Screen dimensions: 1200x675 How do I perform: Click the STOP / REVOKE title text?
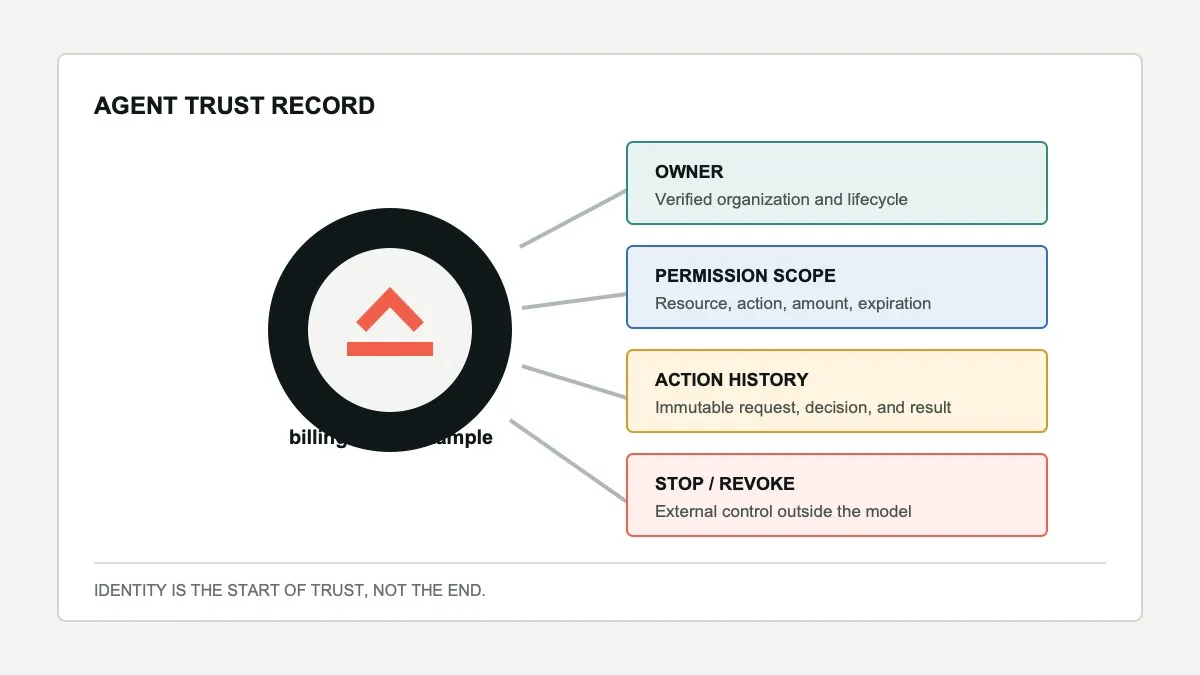[725, 484]
